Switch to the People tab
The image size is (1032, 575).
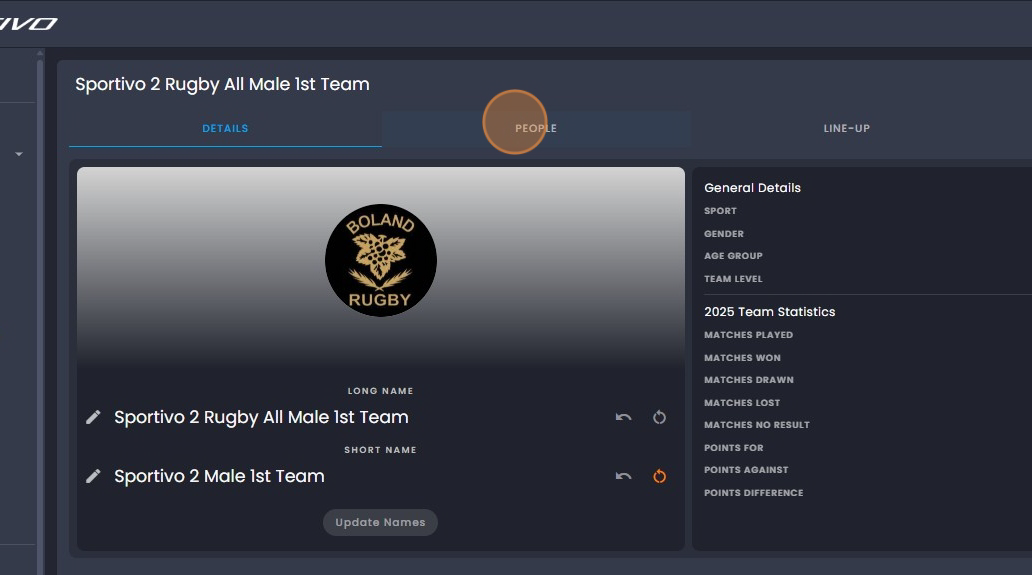536,128
